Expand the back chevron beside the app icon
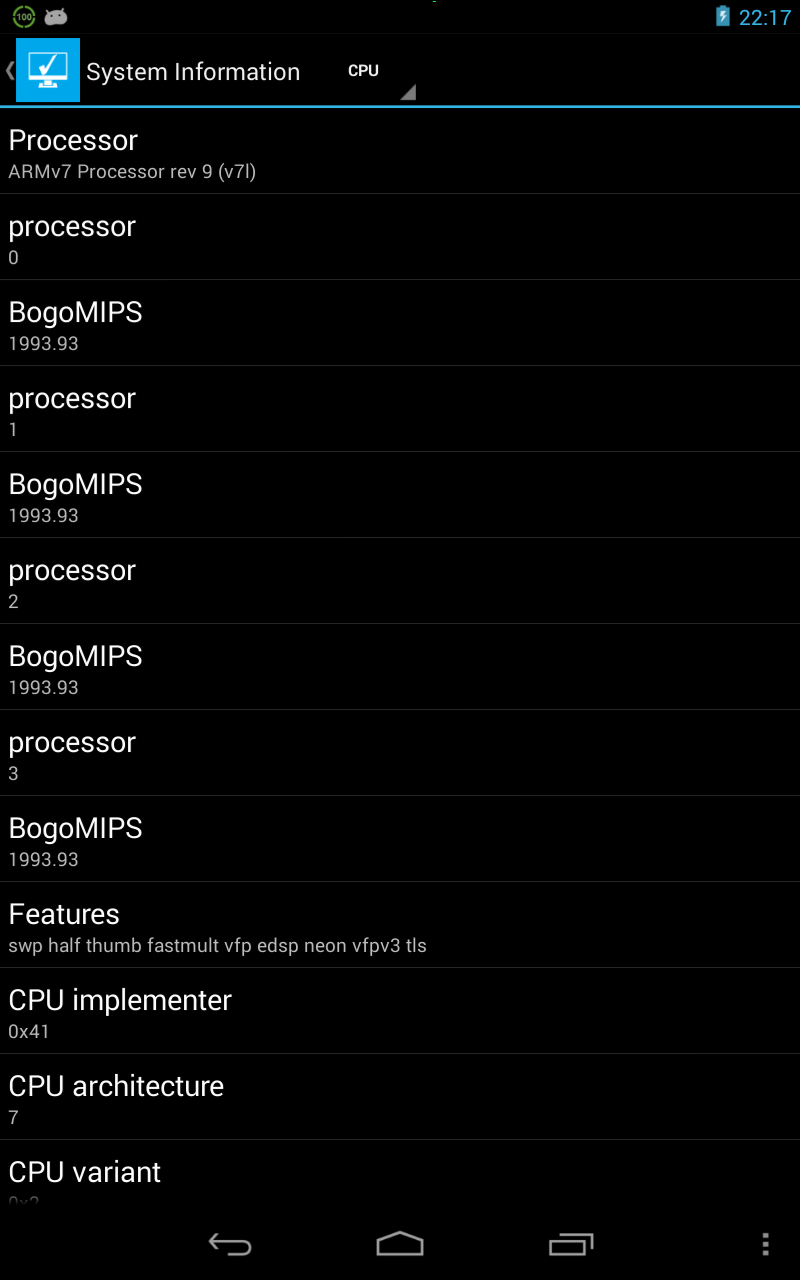800x1280 pixels. pos(6,70)
